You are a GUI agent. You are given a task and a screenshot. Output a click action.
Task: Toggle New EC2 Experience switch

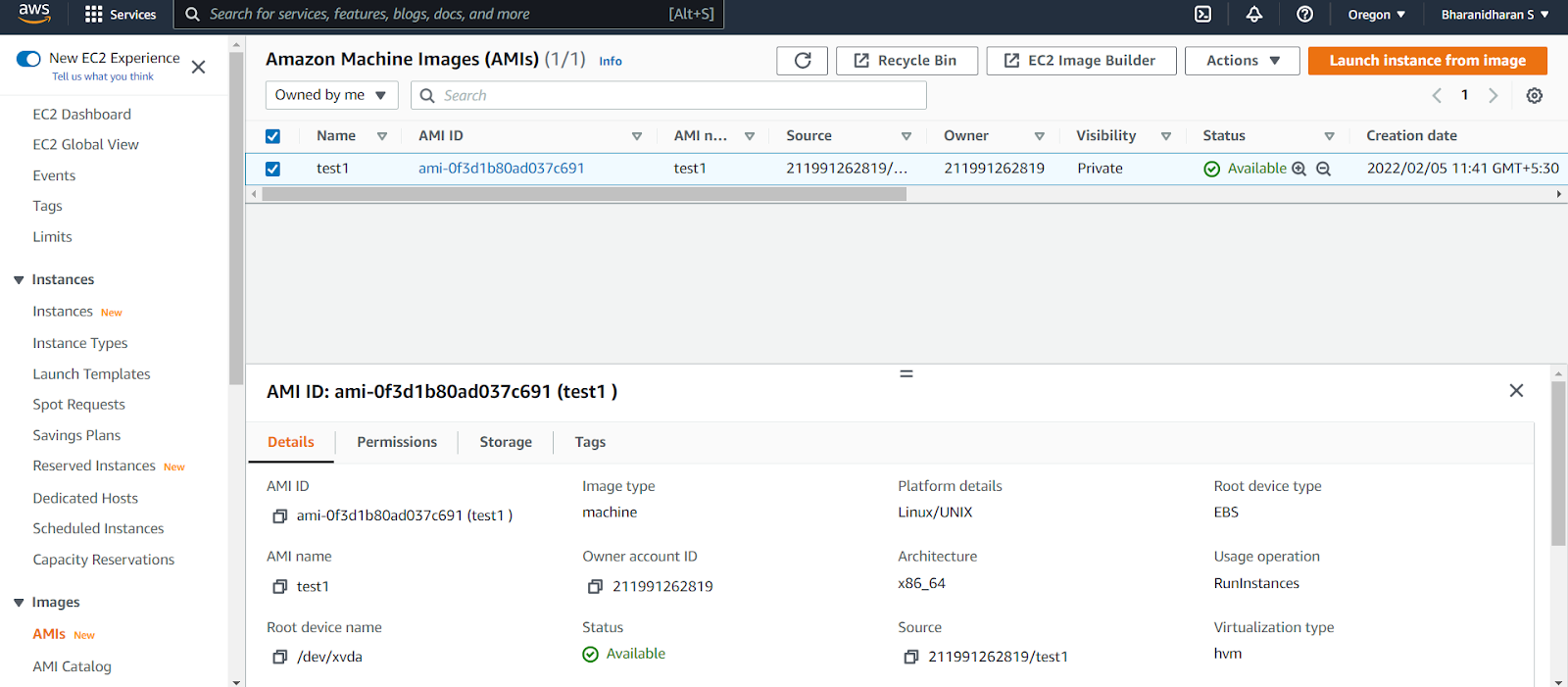(28, 59)
